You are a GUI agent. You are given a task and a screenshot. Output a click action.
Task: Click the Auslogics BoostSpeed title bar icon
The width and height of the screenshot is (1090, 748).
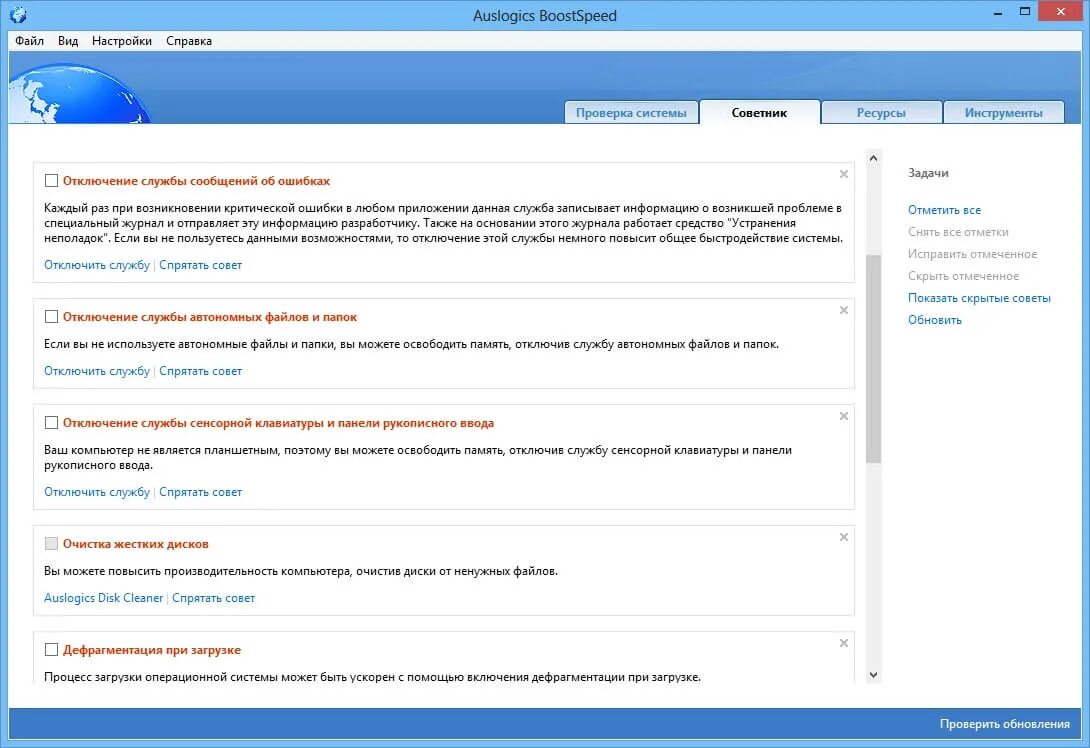click(18, 14)
